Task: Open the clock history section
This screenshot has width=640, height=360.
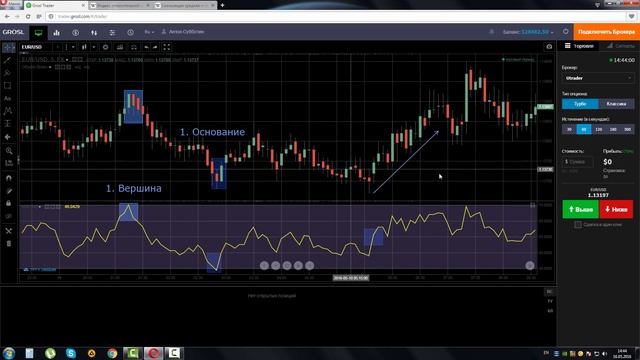Action: (130, 32)
